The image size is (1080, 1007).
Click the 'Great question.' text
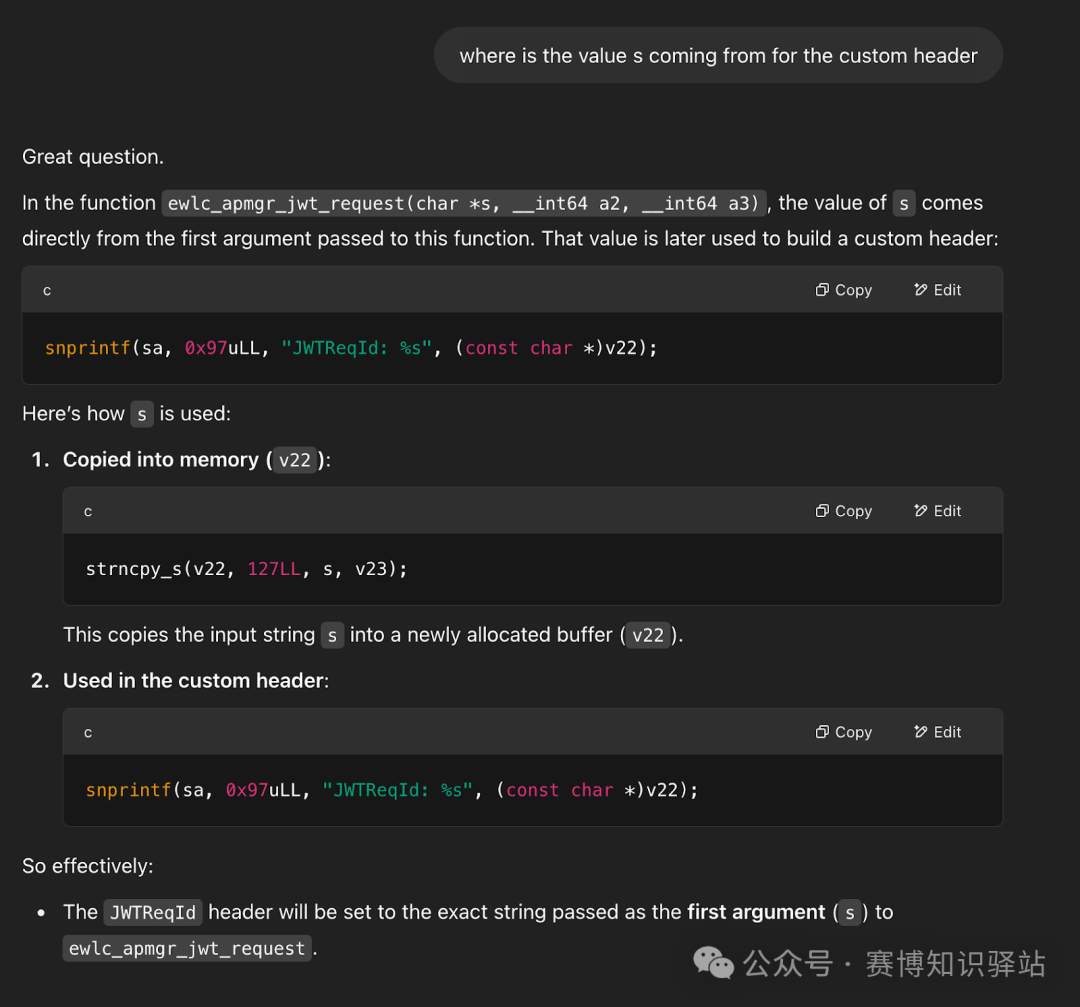[92, 157]
